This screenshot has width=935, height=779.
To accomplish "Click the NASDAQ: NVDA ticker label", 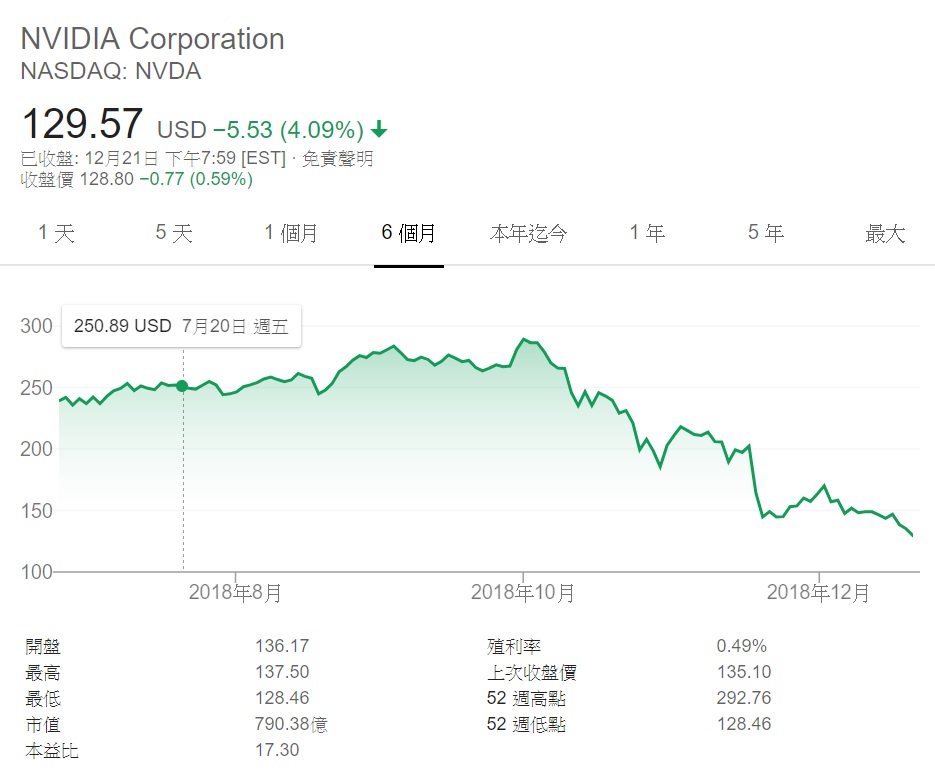I will 111,71.
